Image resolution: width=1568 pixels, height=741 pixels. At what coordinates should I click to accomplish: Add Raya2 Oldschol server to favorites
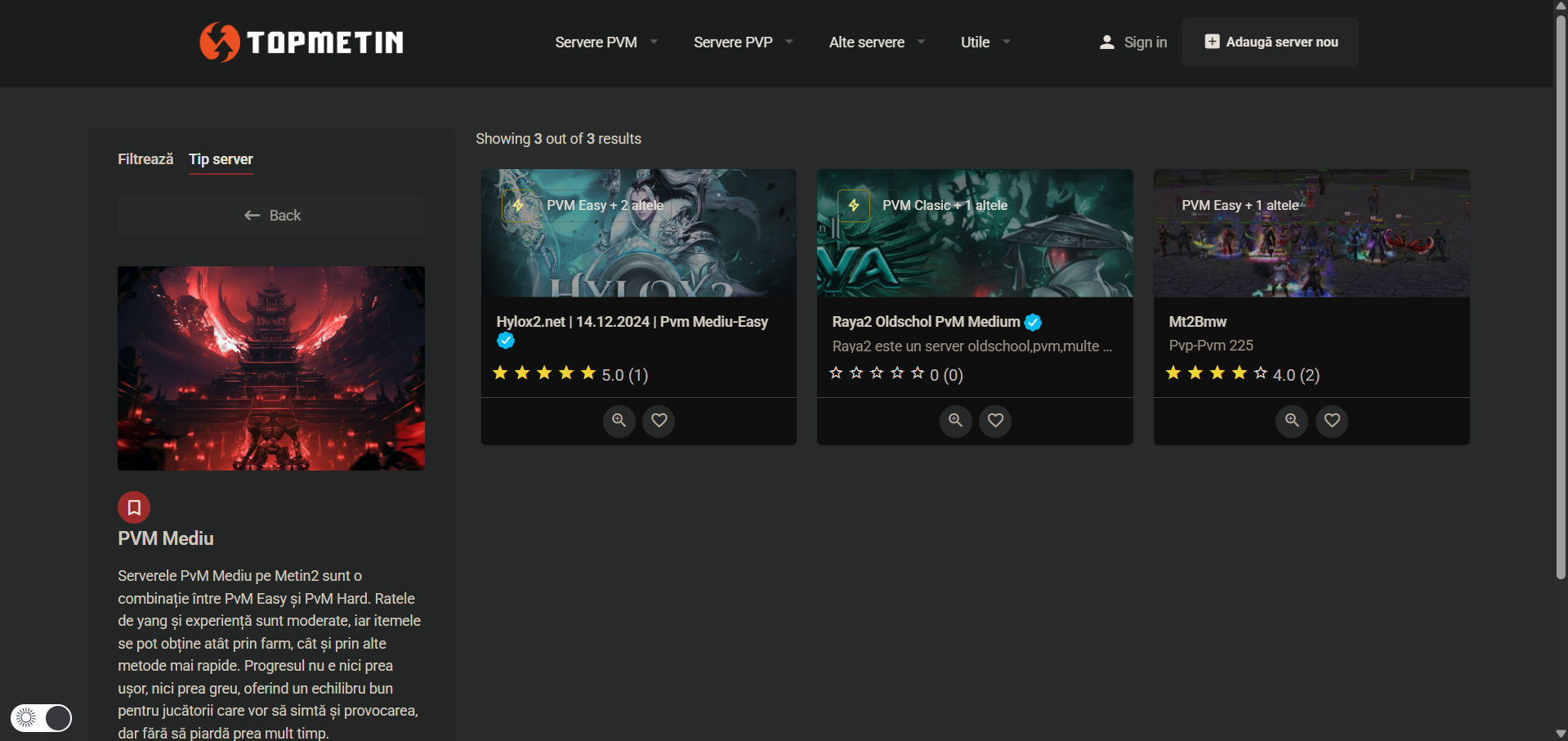tap(995, 421)
